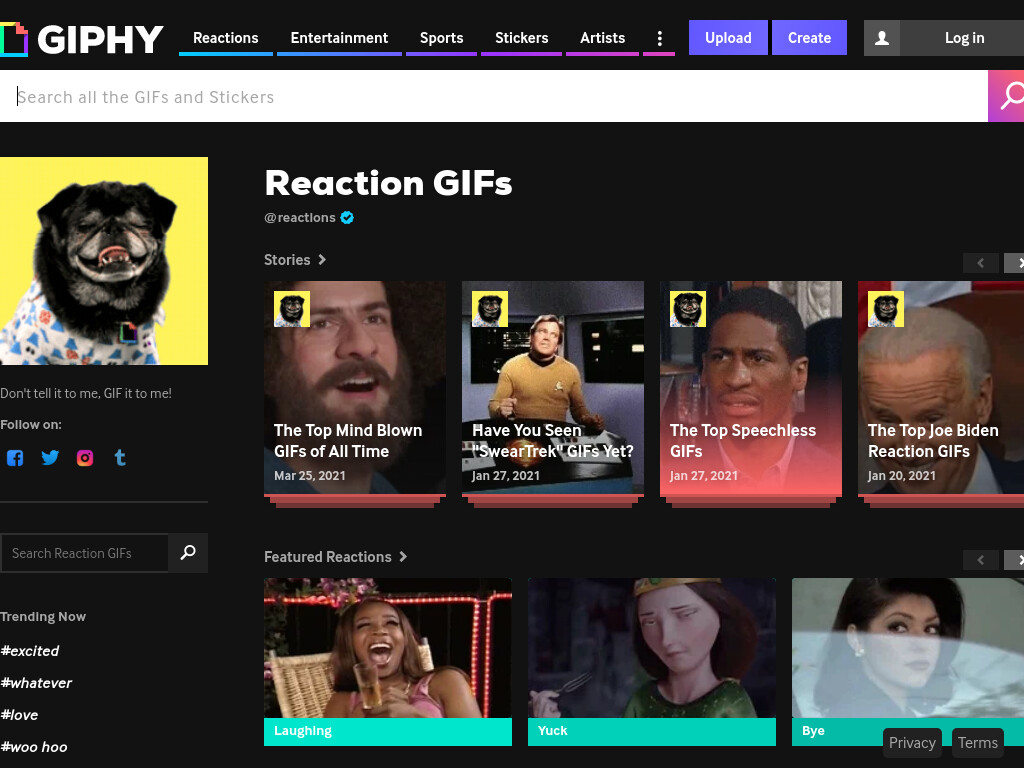The image size is (1024, 768).
Task: Click pug avatar on Joe Biden story card
Action: [x=886, y=309]
